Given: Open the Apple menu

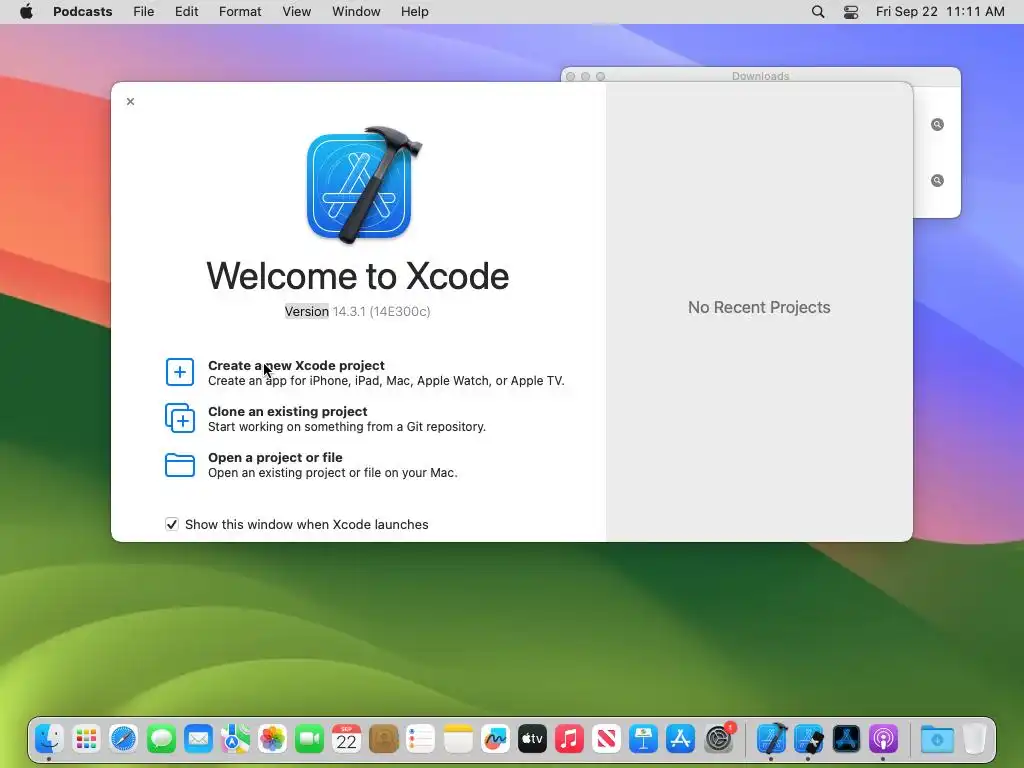Looking at the screenshot, I should pos(26,12).
